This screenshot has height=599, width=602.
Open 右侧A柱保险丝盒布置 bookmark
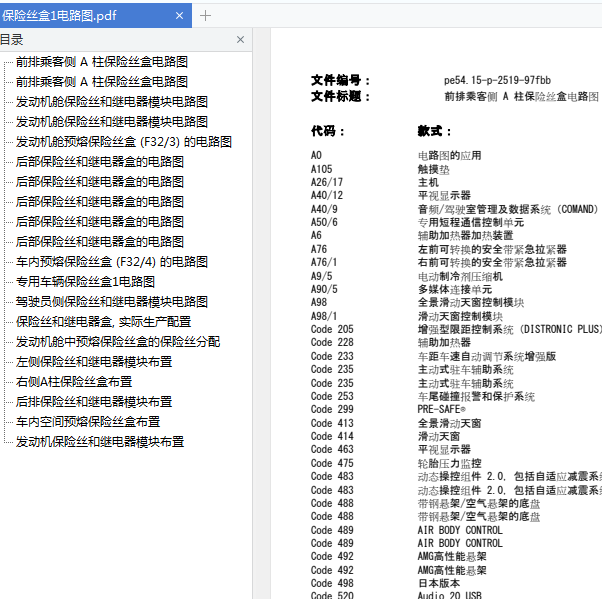coord(74,382)
